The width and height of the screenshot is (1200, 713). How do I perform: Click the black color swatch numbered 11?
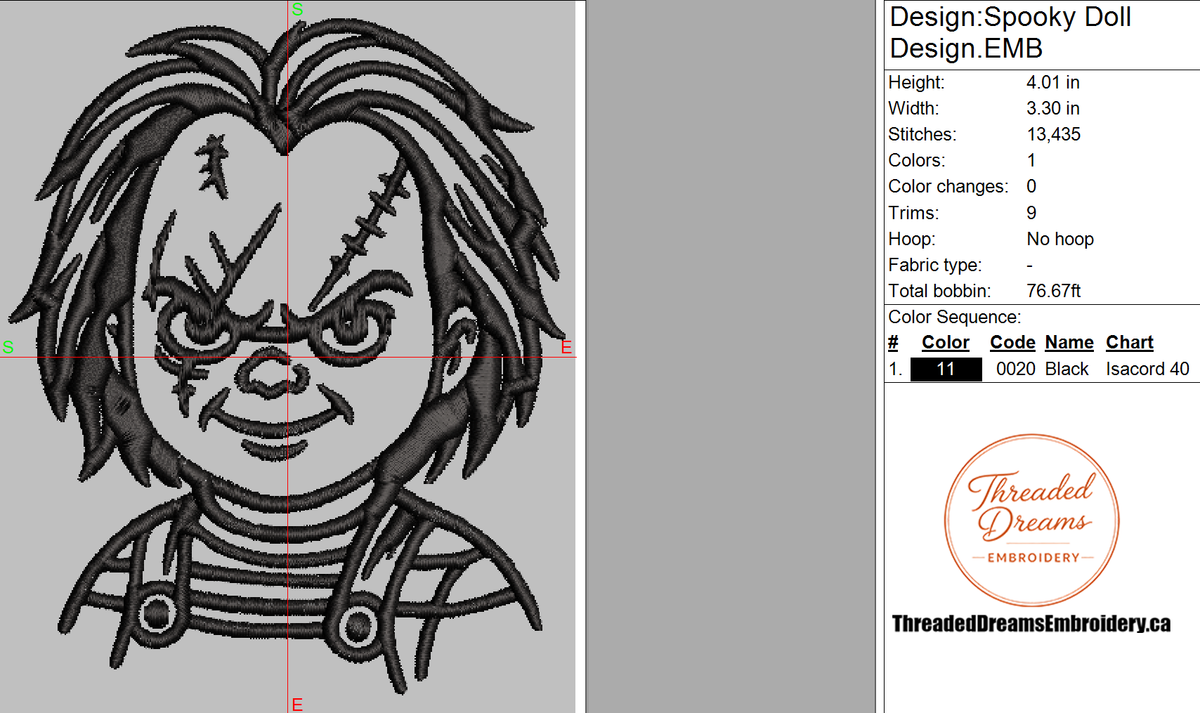click(x=946, y=369)
